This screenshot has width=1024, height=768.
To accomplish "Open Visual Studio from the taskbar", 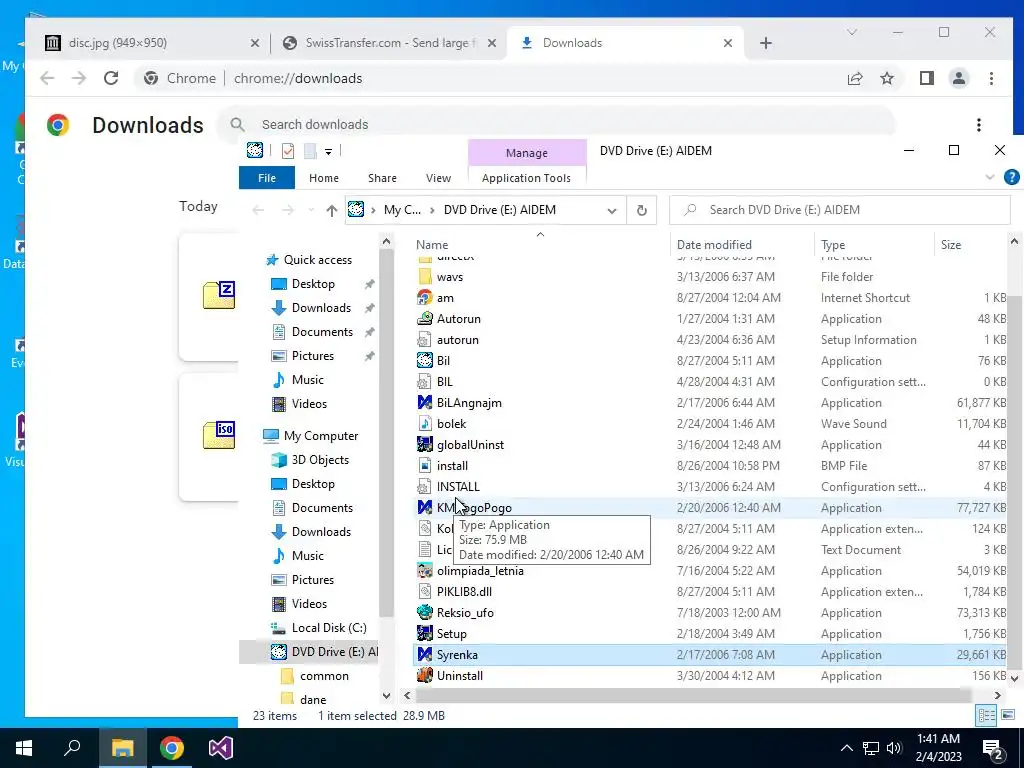I will 221,748.
